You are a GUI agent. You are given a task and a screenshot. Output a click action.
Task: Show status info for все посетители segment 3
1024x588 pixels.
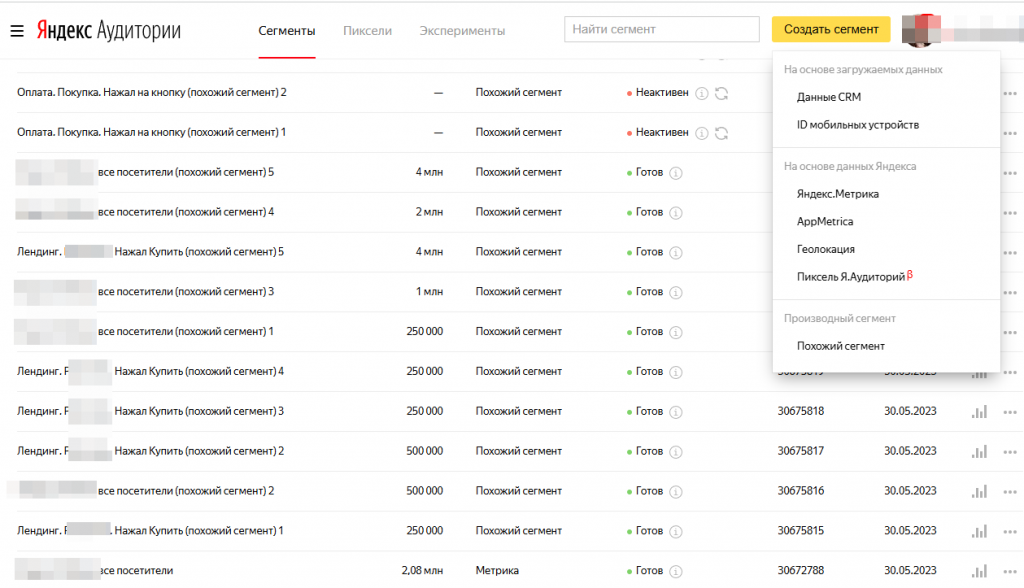point(676,293)
